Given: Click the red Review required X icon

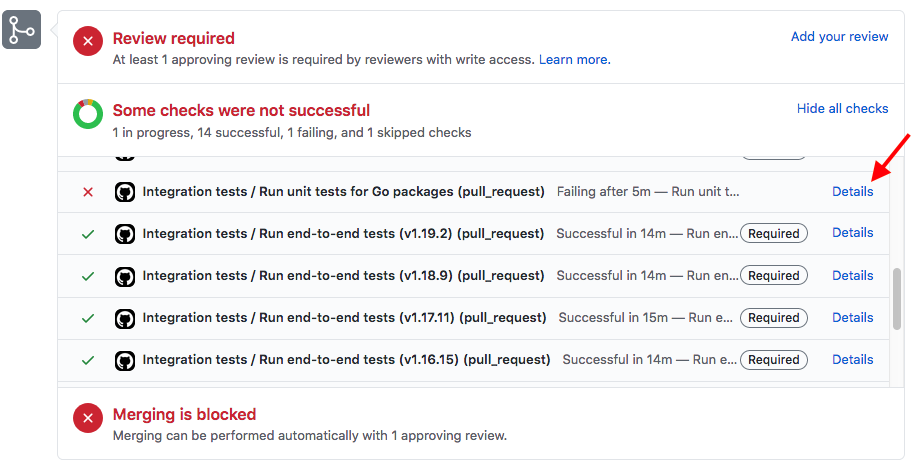Looking at the screenshot, I should [x=88, y=41].
